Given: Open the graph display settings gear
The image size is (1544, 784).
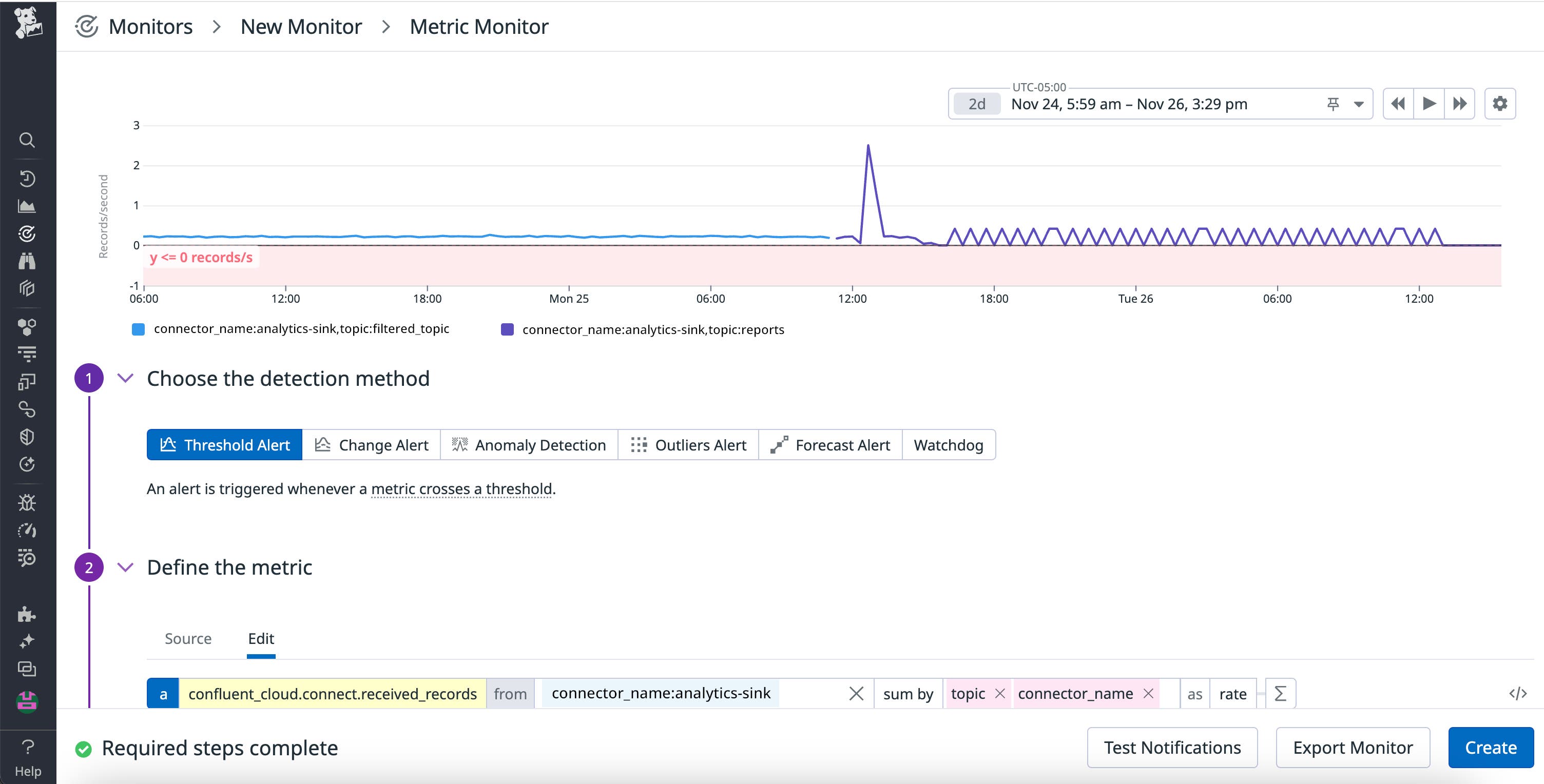Looking at the screenshot, I should coord(1501,103).
